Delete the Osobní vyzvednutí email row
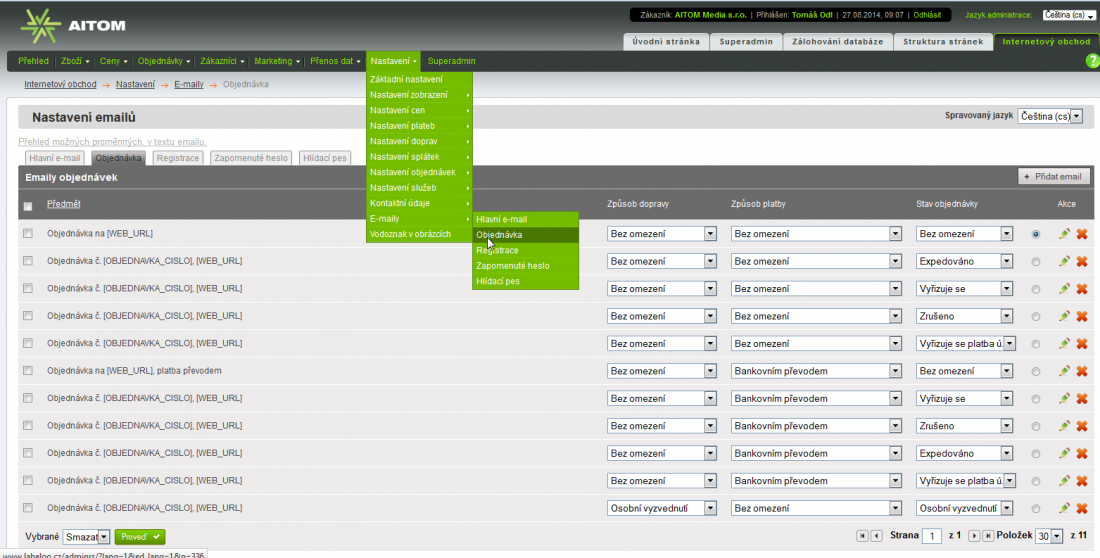This screenshot has height=558, width=1100. click(x=1081, y=508)
